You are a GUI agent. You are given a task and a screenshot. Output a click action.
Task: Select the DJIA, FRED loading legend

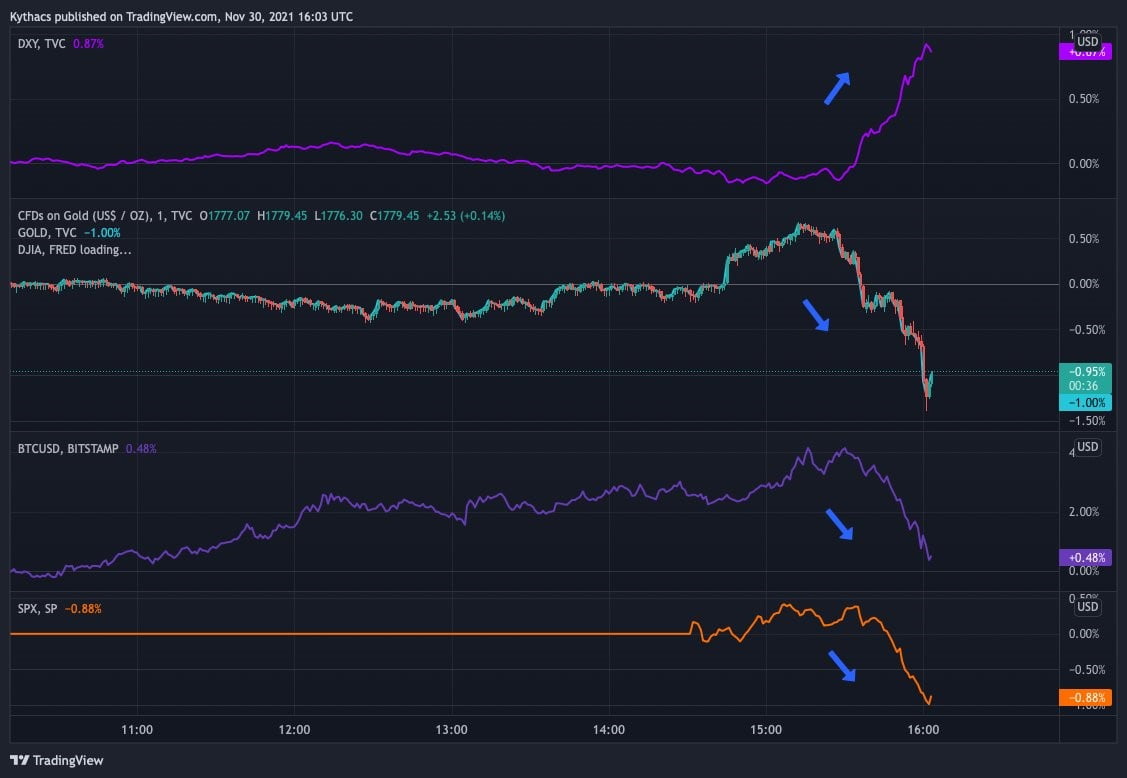tap(74, 250)
